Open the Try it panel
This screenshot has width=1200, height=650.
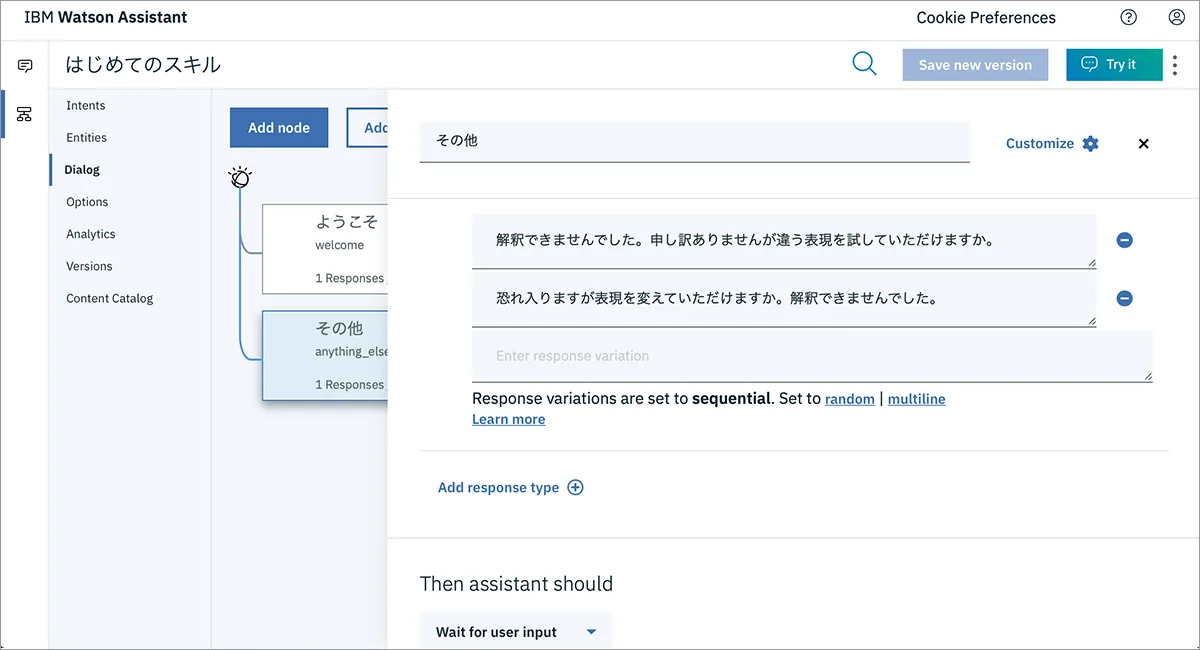coord(1114,64)
